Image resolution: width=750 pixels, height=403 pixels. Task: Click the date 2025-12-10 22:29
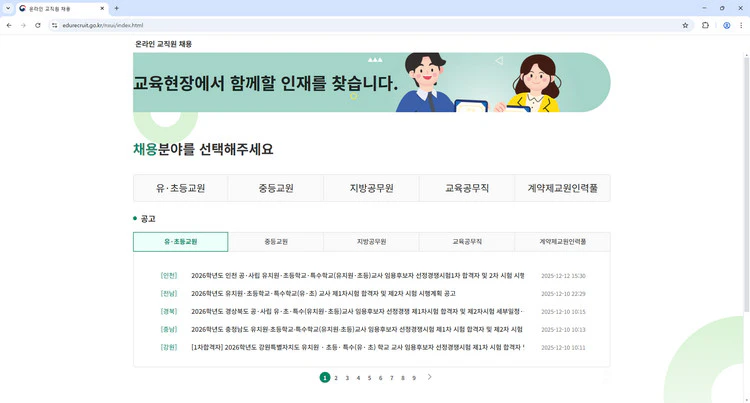click(563, 294)
